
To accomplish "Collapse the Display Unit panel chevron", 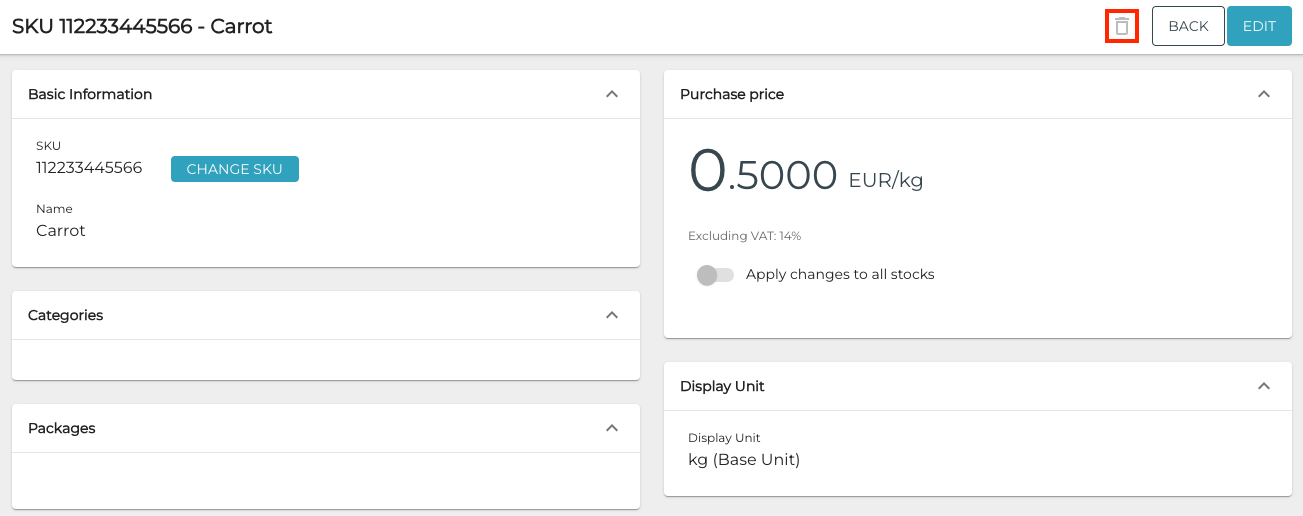I will (x=1263, y=386).
